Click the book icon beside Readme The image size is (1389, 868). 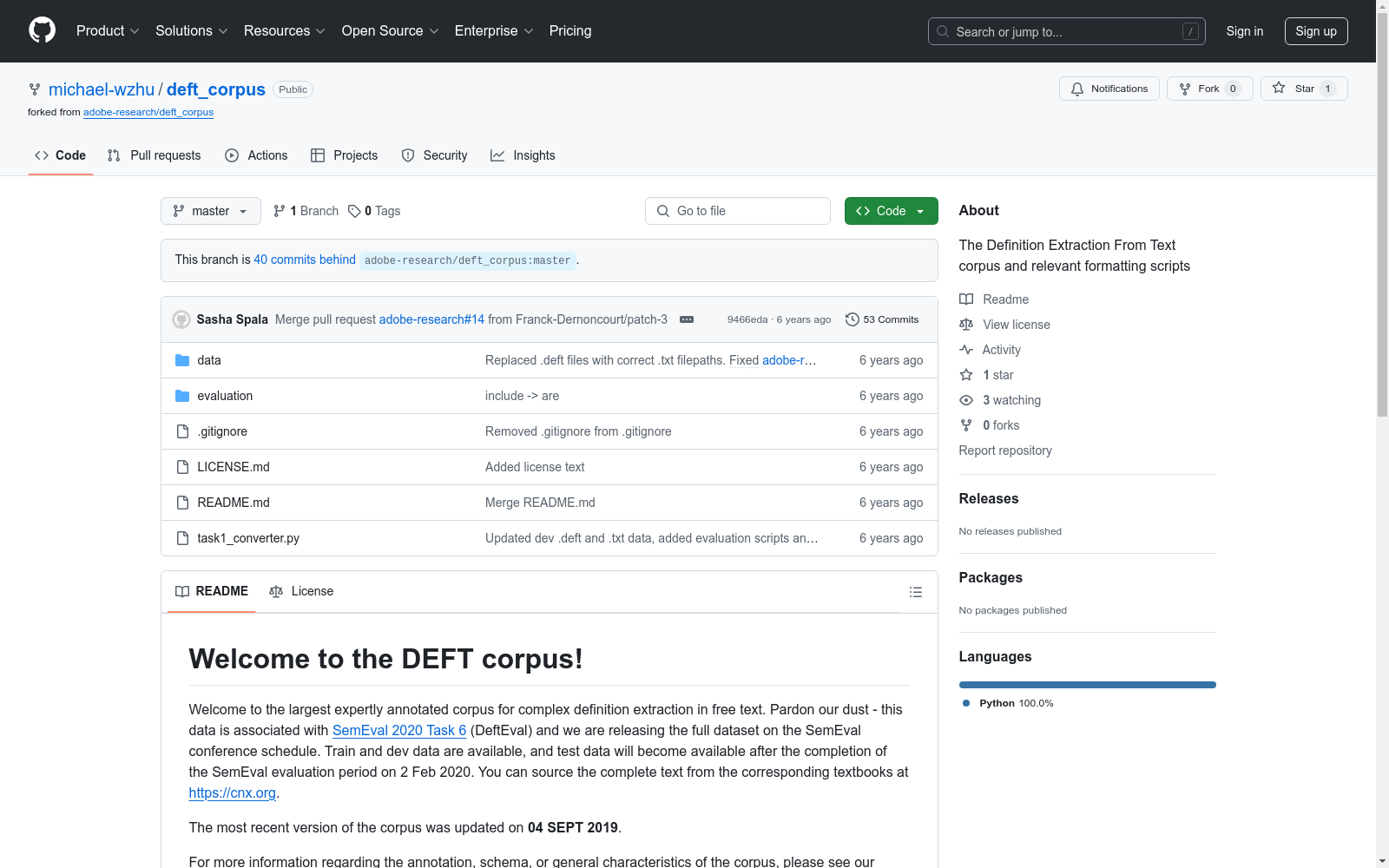click(x=966, y=299)
